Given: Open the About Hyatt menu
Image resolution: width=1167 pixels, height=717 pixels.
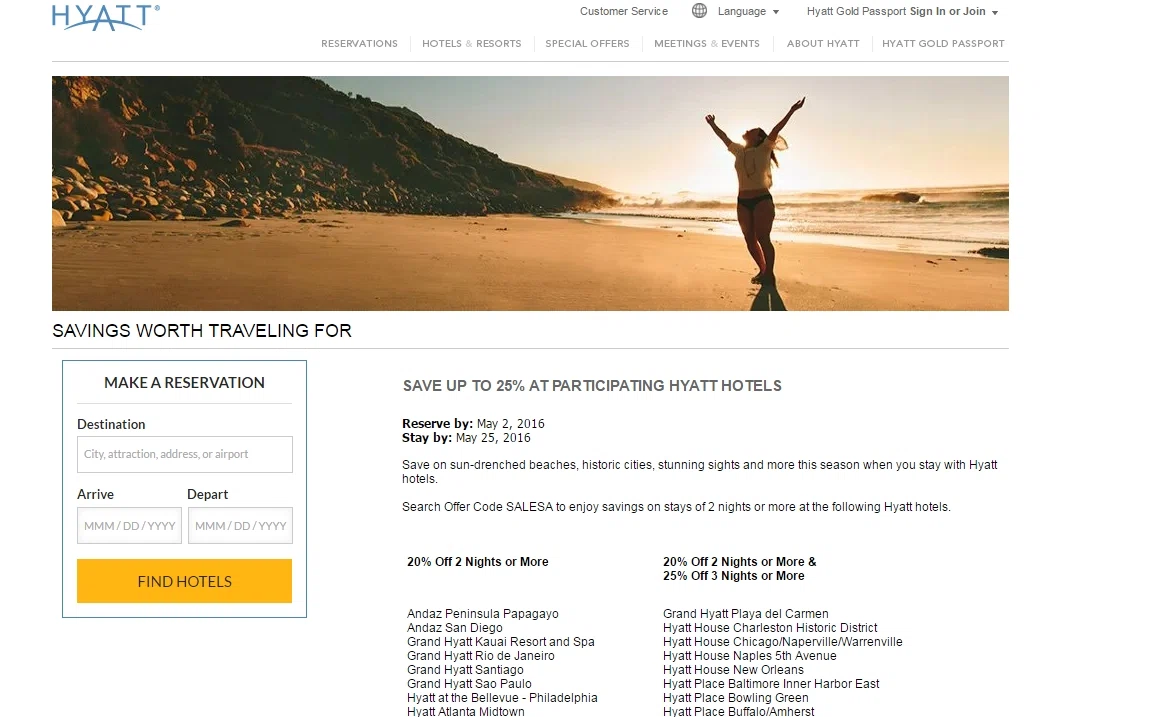Looking at the screenshot, I should click(x=823, y=43).
